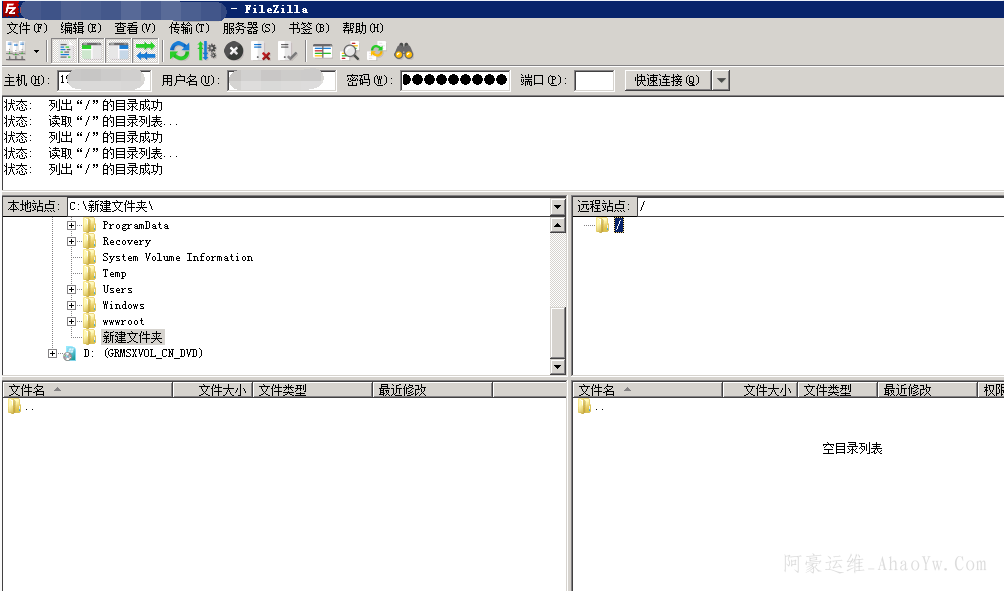The height and width of the screenshot is (591, 1004).
Task: Refresh the file and folder lists
Action: tap(180, 51)
